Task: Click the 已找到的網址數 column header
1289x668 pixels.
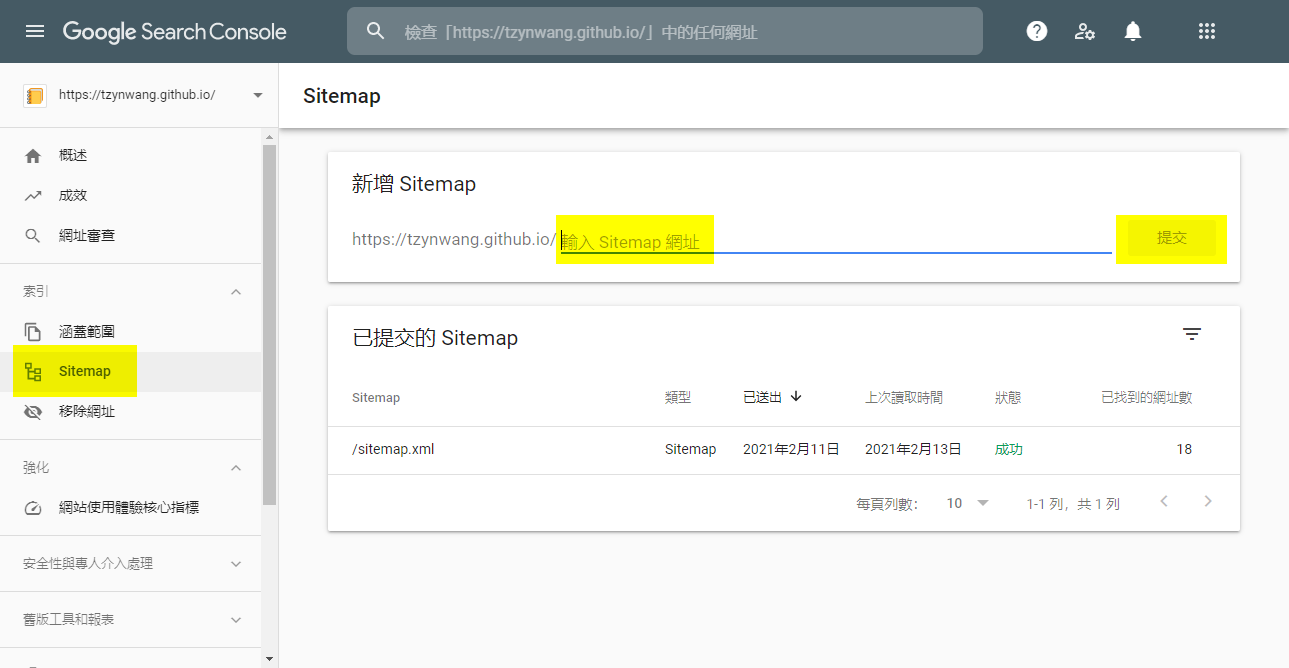Action: pos(1147,397)
